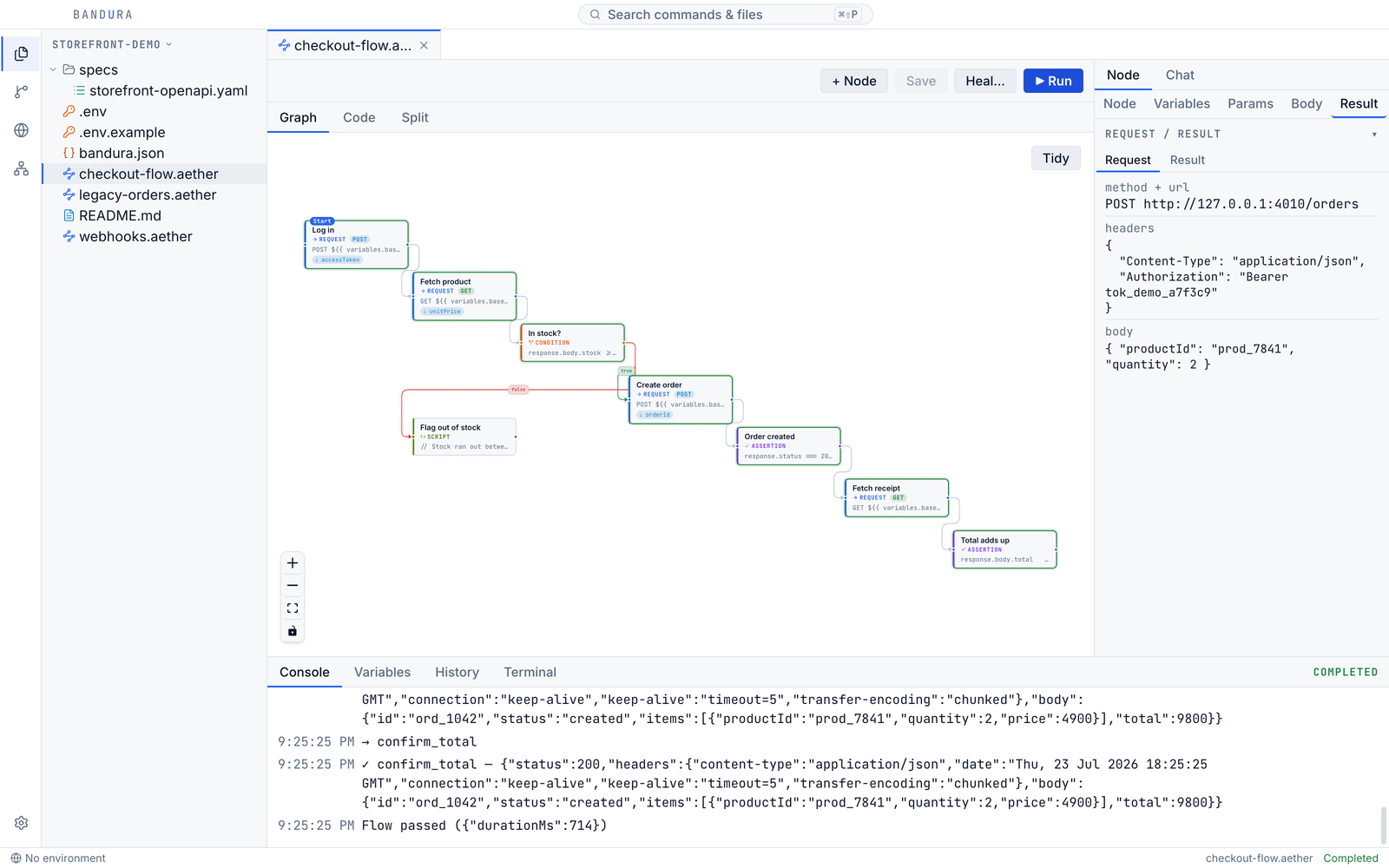Click checkout-flow.aether in status bar
1389x868 pixels.
tap(1259, 858)
